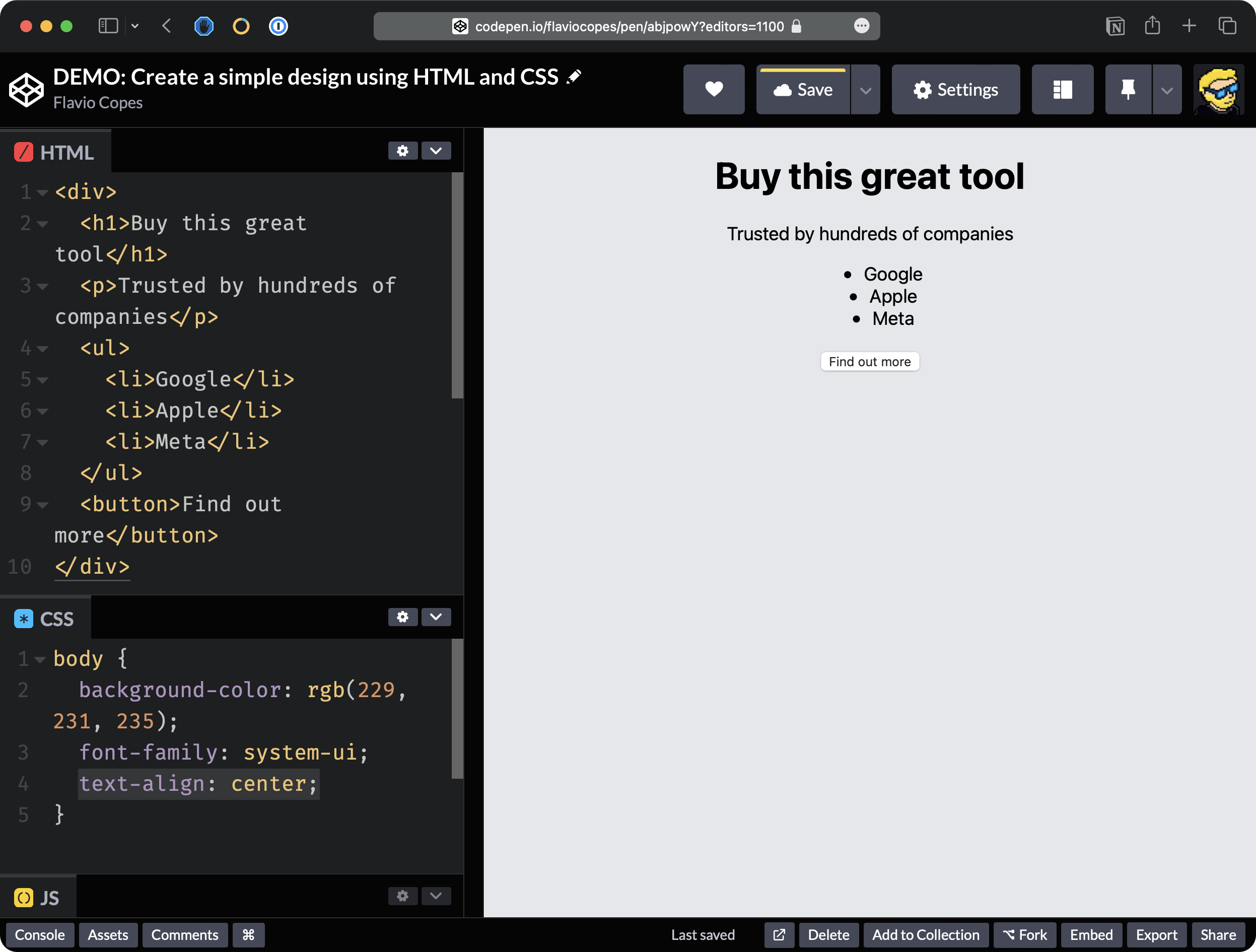Open the change view layout icon
1256x952 pixels.
click(x=1062, y=90)
